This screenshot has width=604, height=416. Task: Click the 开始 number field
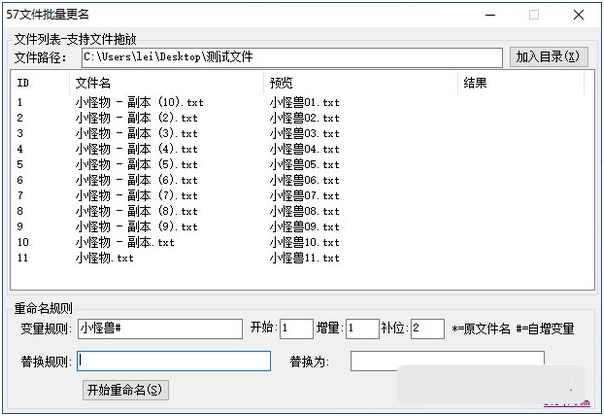point(296,329)
